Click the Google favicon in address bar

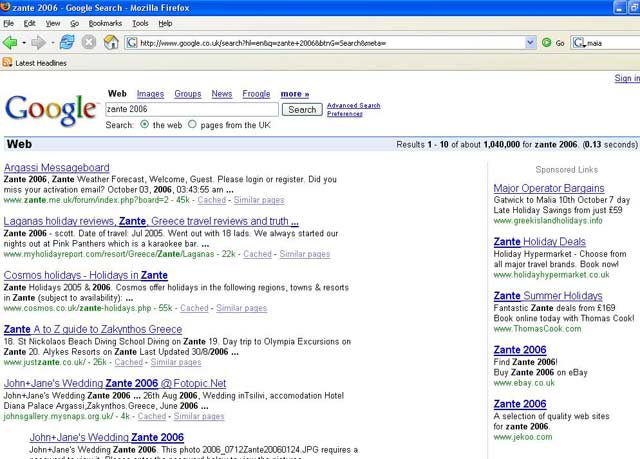pyautogui.click(x=131, y=42)
